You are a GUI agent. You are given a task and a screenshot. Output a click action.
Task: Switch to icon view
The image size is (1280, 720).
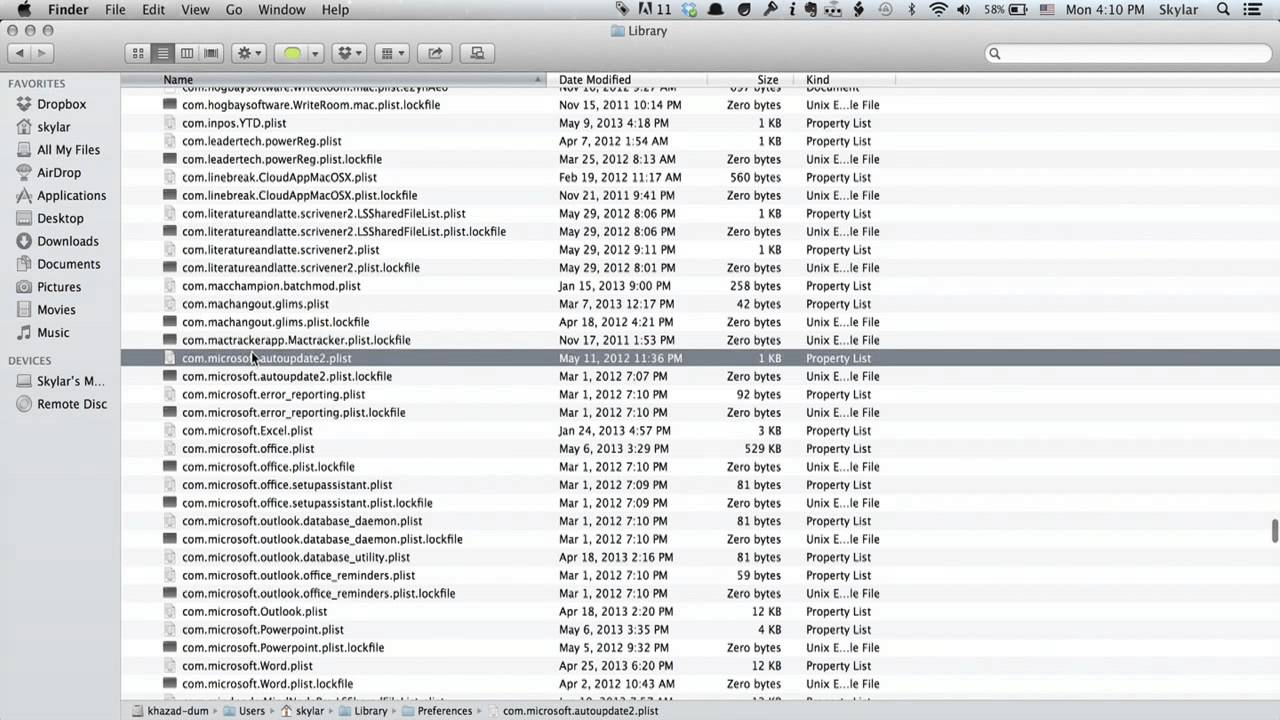click(138, 53)
